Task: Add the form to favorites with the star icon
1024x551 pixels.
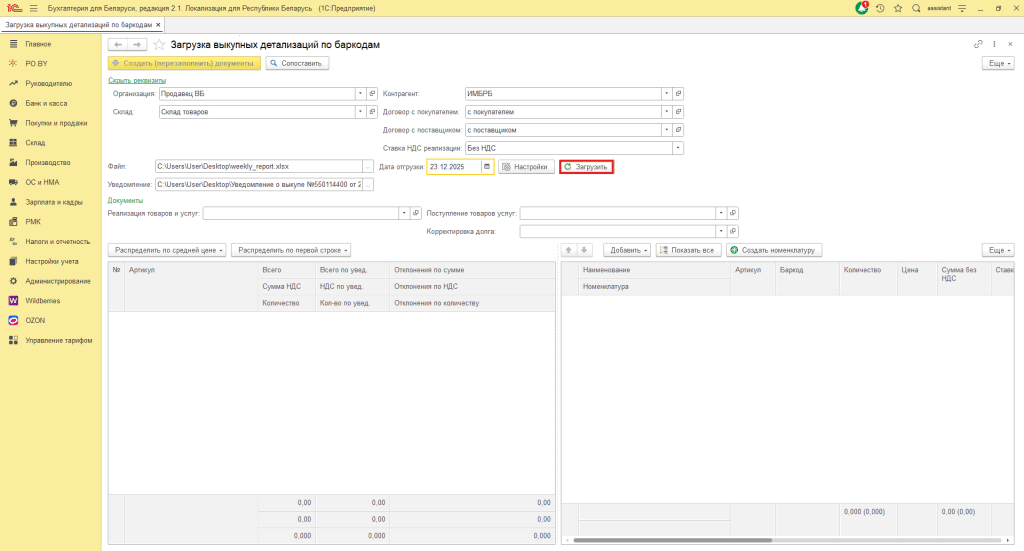Action: tap(159, 45)
